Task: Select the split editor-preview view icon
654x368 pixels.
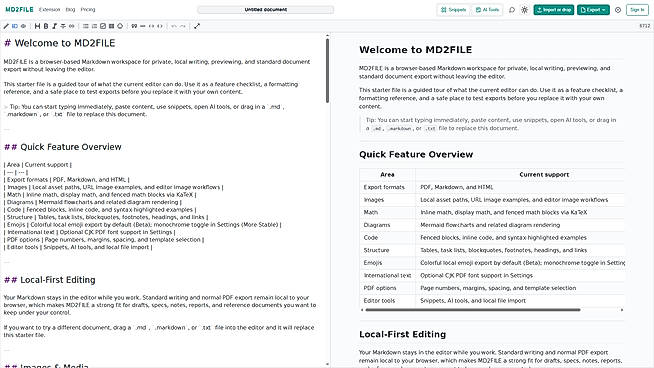Action: [15, 26]
